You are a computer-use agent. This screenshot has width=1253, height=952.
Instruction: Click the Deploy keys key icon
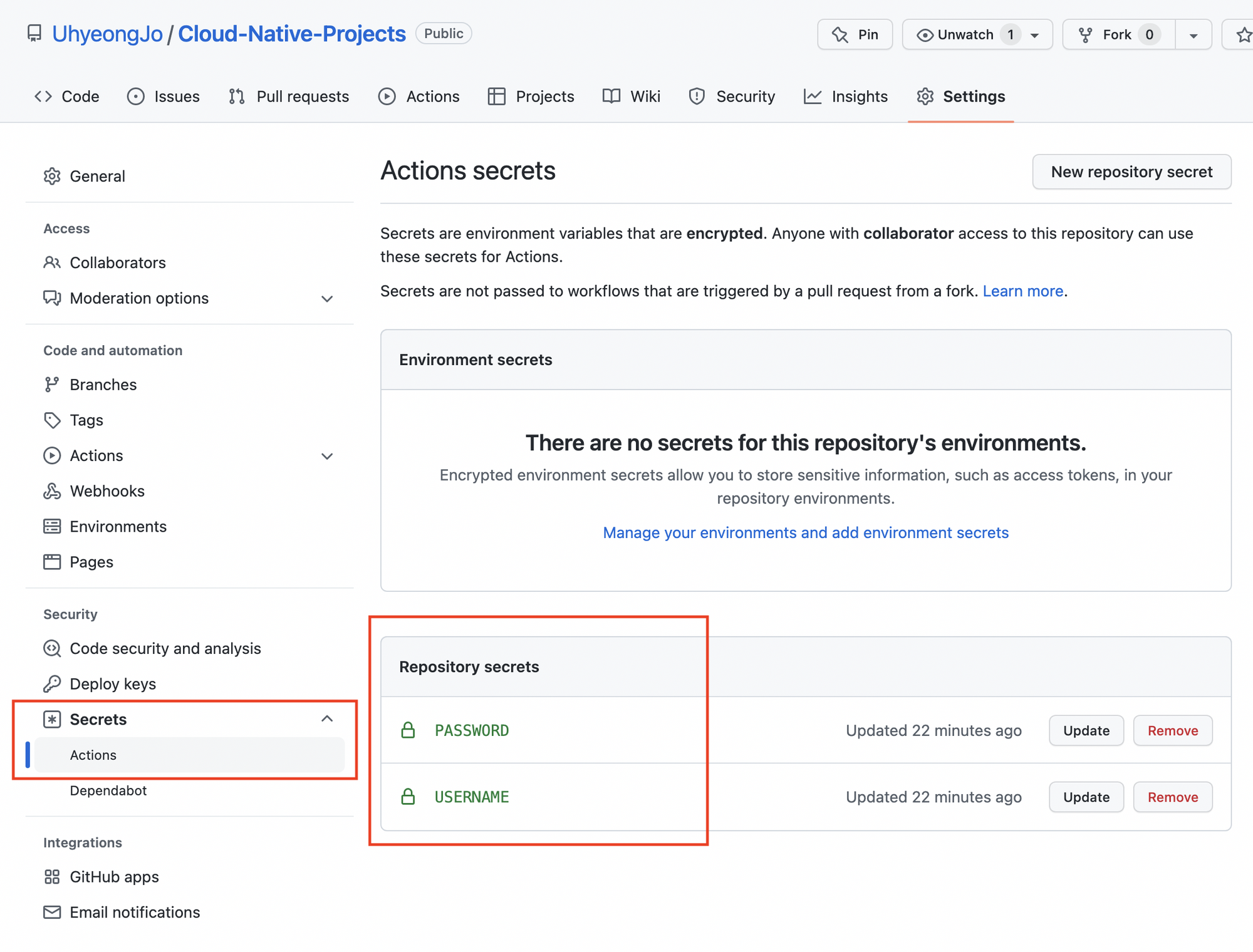(52, 684)
